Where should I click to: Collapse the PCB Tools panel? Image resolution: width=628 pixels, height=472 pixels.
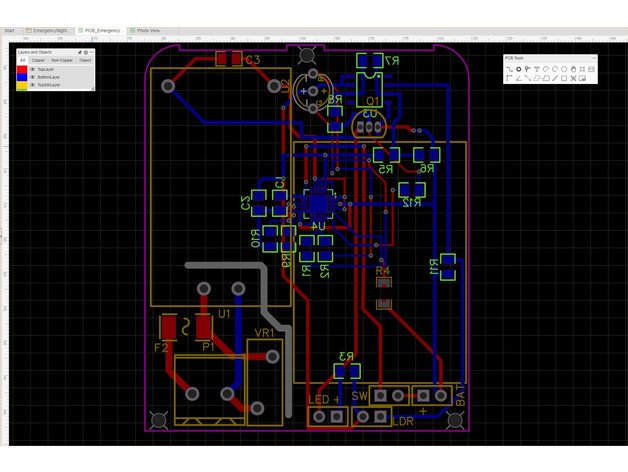(594, 58)
